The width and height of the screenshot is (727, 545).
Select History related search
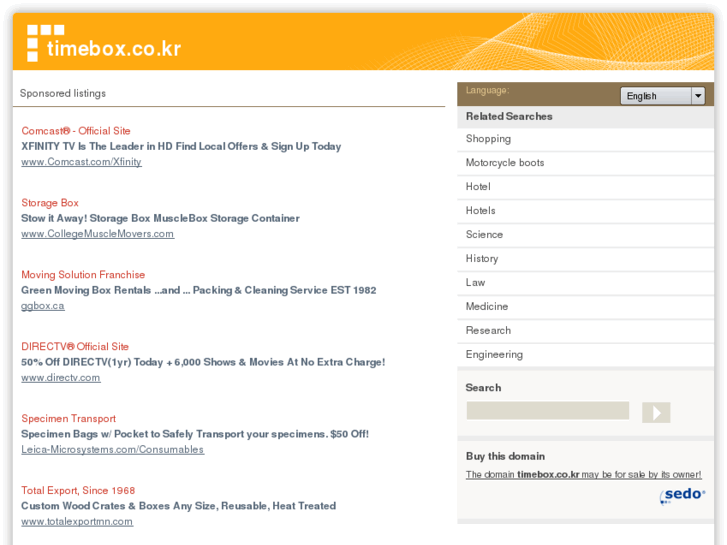[x=585, y=259]
